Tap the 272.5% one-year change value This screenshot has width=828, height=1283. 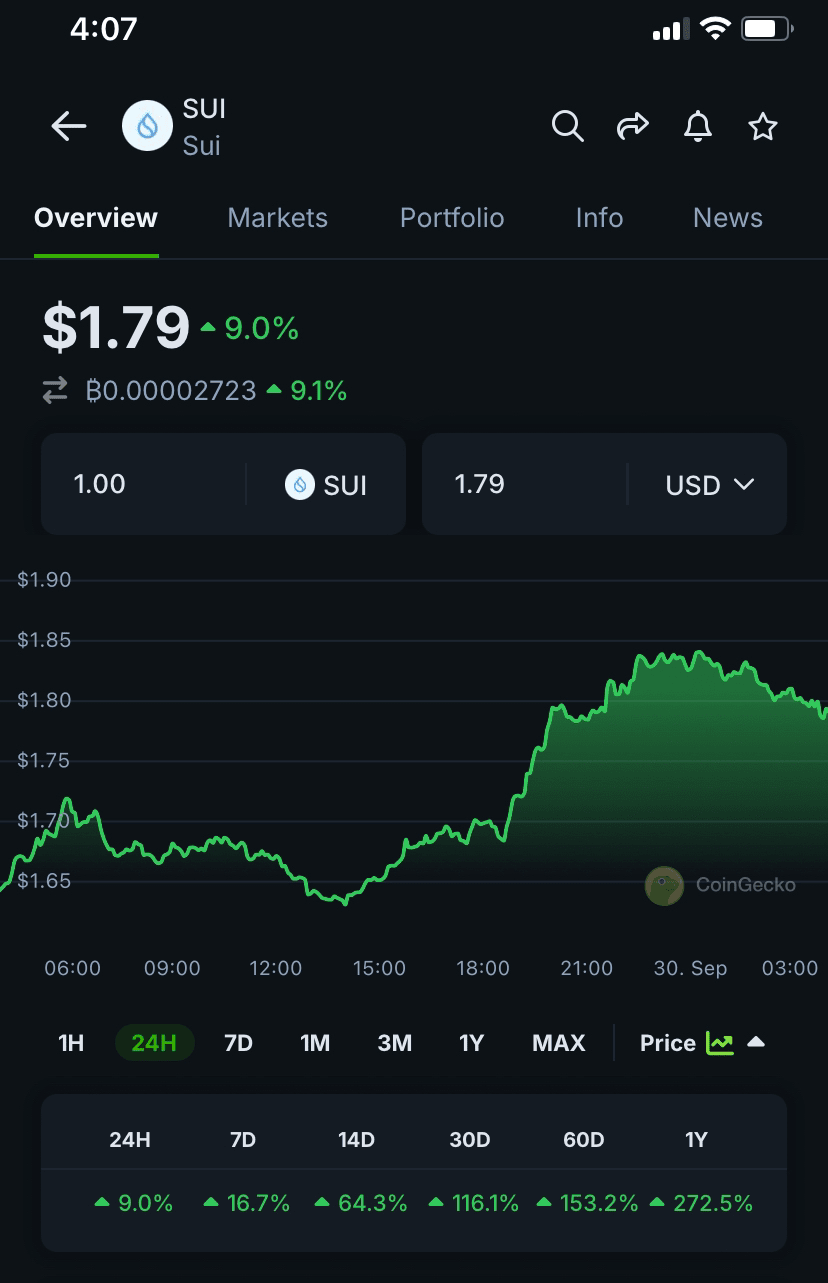701,1203
